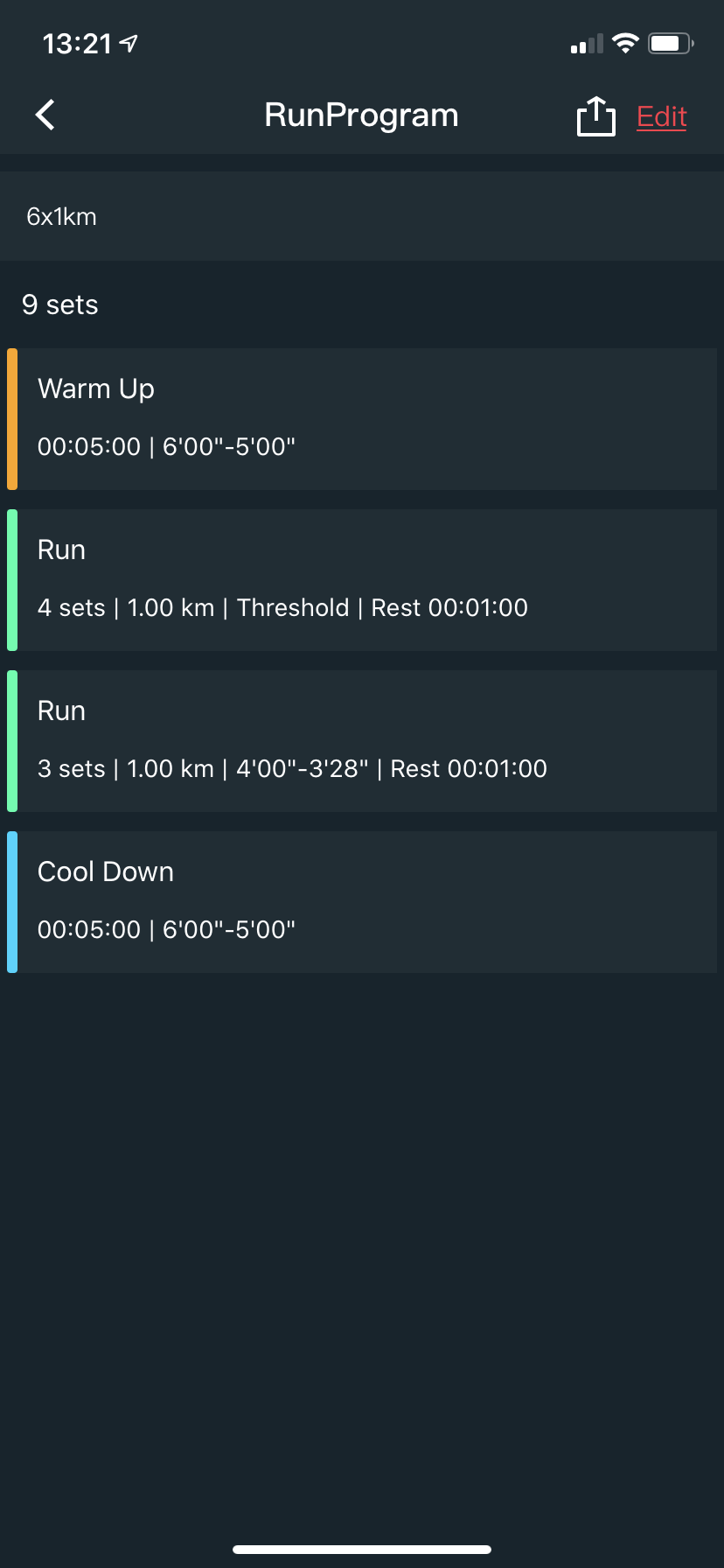Tap the 13:21 clock in status bar
The height and width of the screenshot is (1568, 724).
(77, 44)
